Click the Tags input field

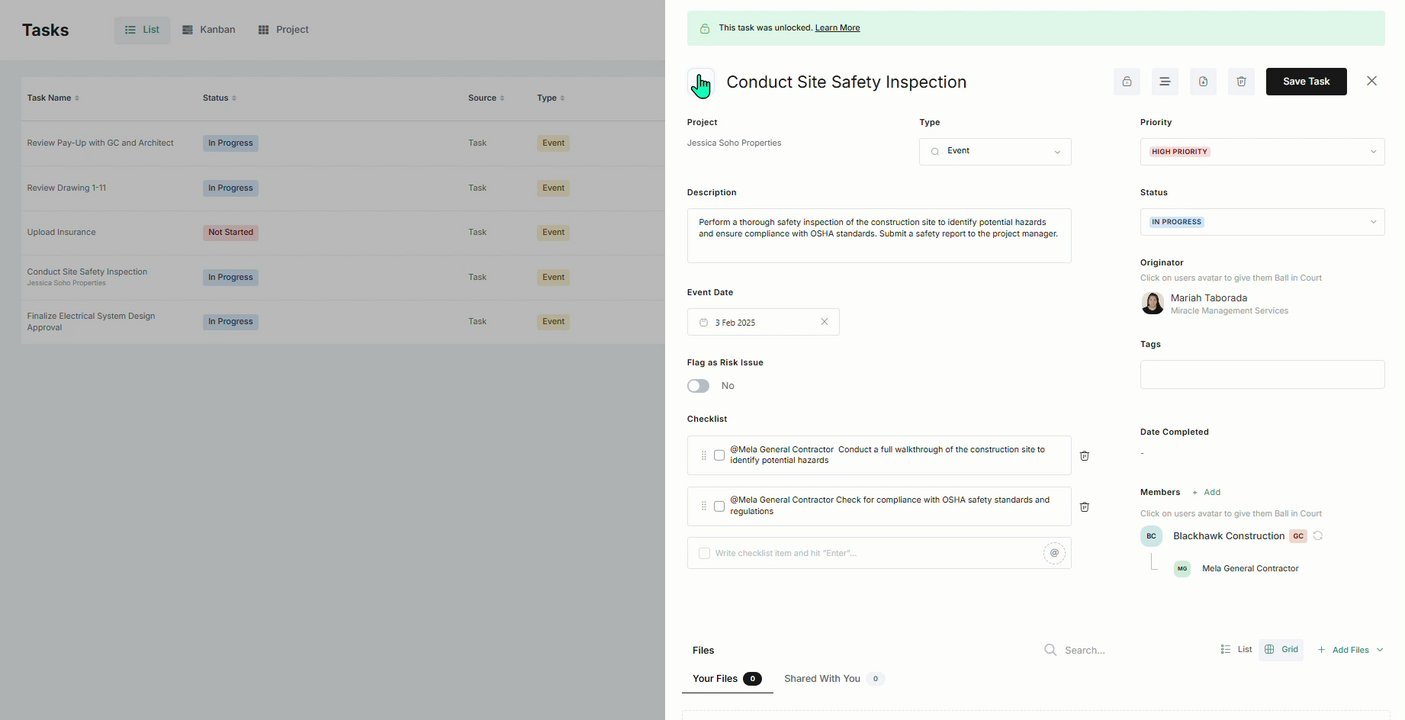coord(1262,375)
